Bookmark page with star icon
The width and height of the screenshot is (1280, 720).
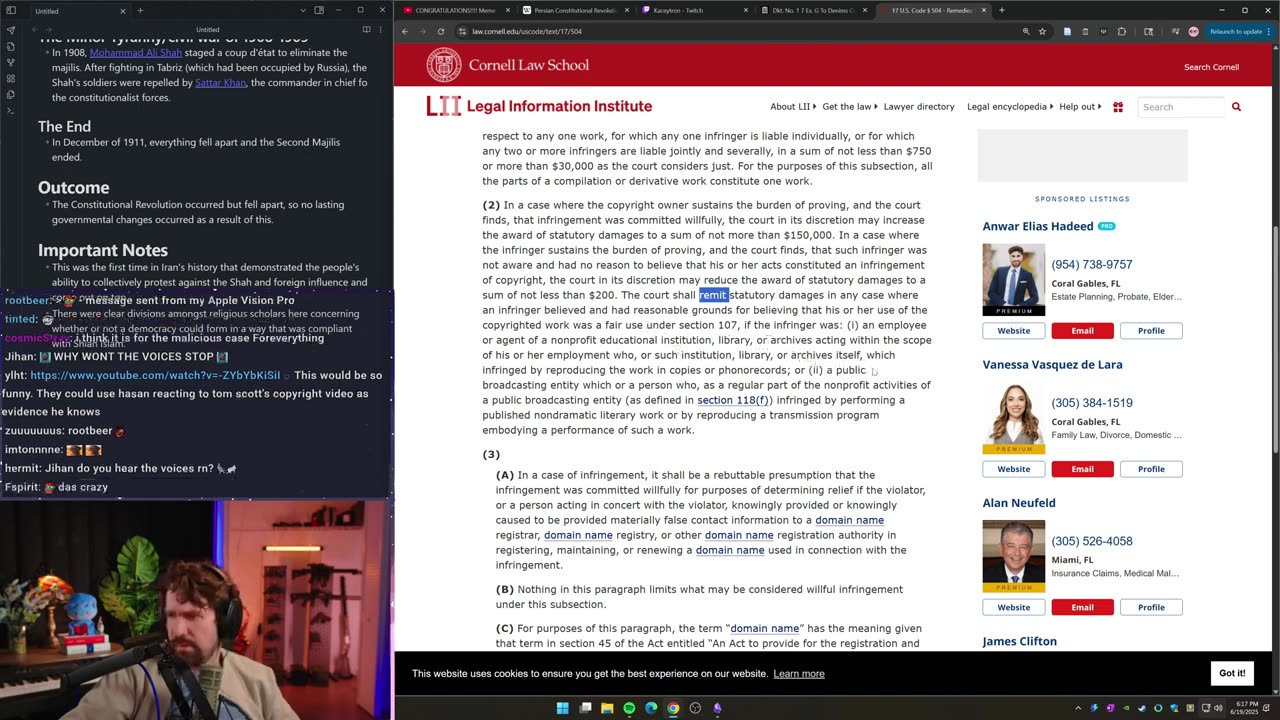(x=1043, y=31)
